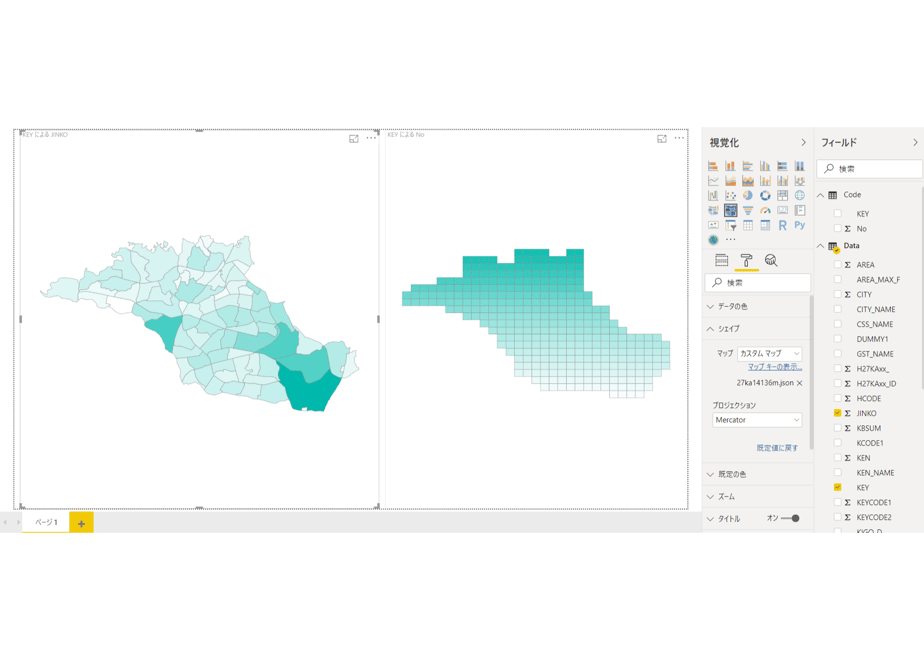
Task: Select the area chart visual
Action: point(730,180)
